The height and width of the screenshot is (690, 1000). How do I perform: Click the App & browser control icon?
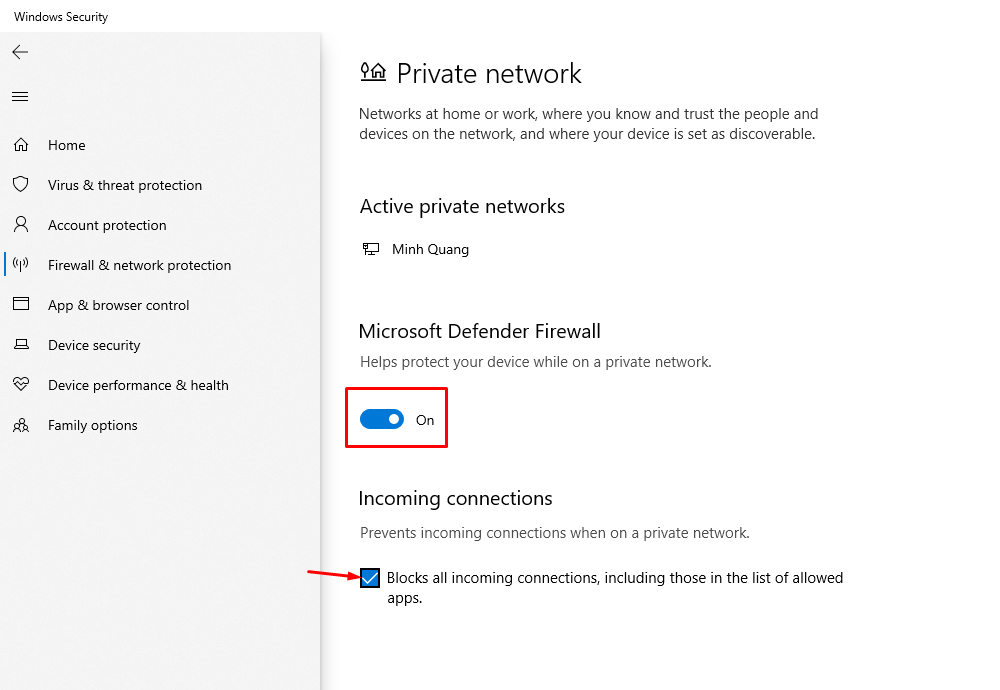21,305
